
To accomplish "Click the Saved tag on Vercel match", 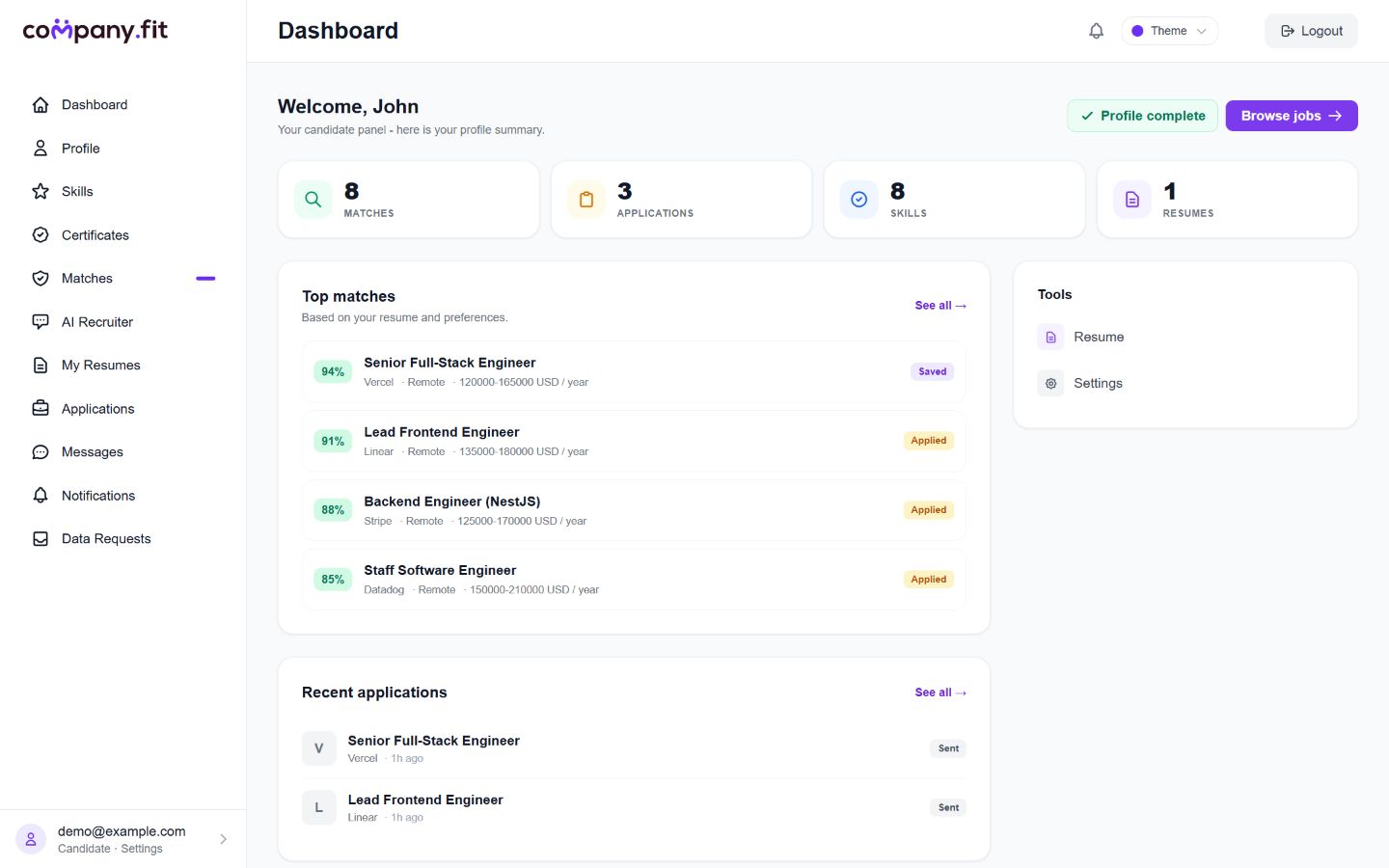I will click(933, 371).
